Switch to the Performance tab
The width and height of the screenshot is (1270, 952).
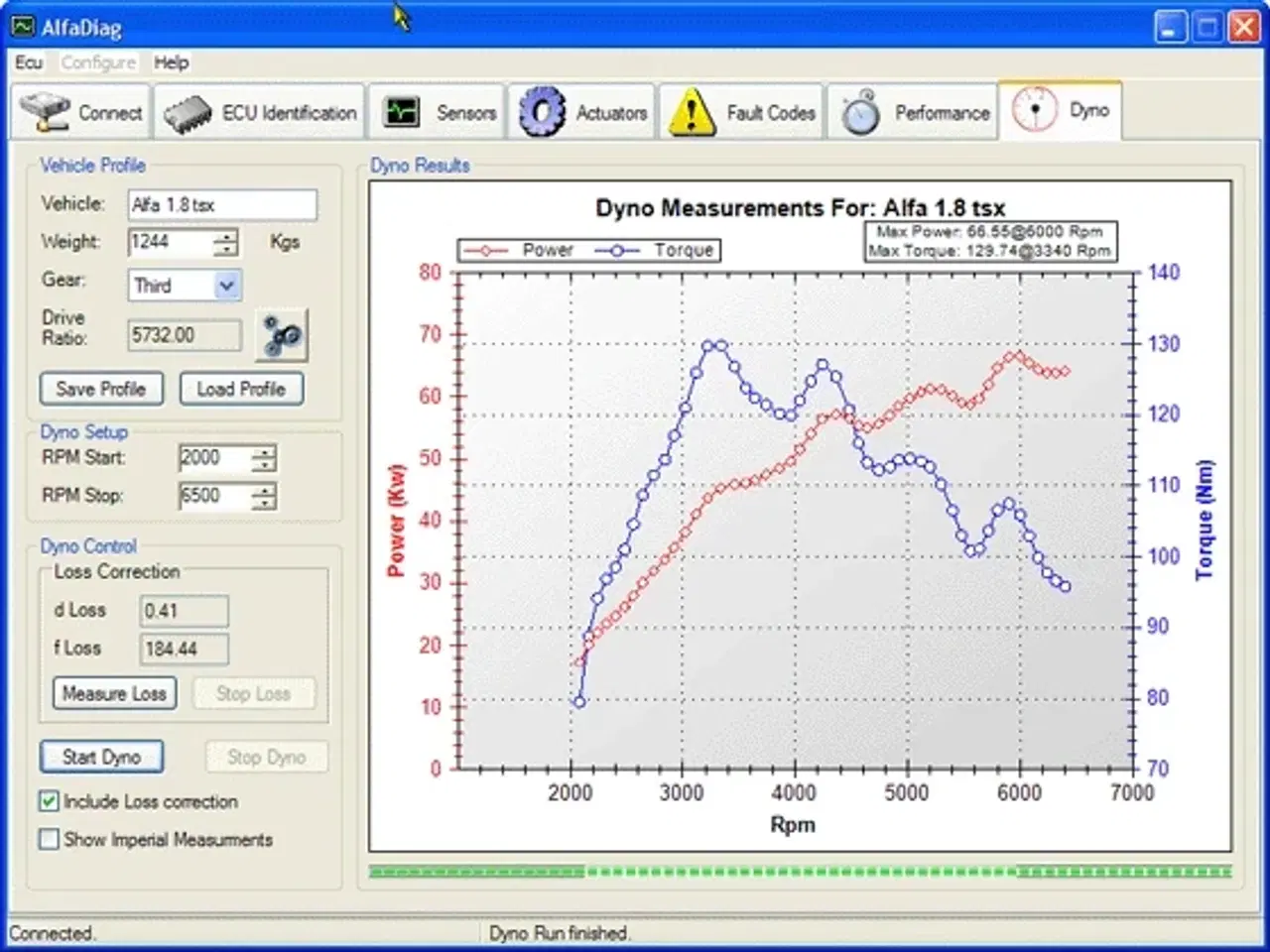coord(914,112)
